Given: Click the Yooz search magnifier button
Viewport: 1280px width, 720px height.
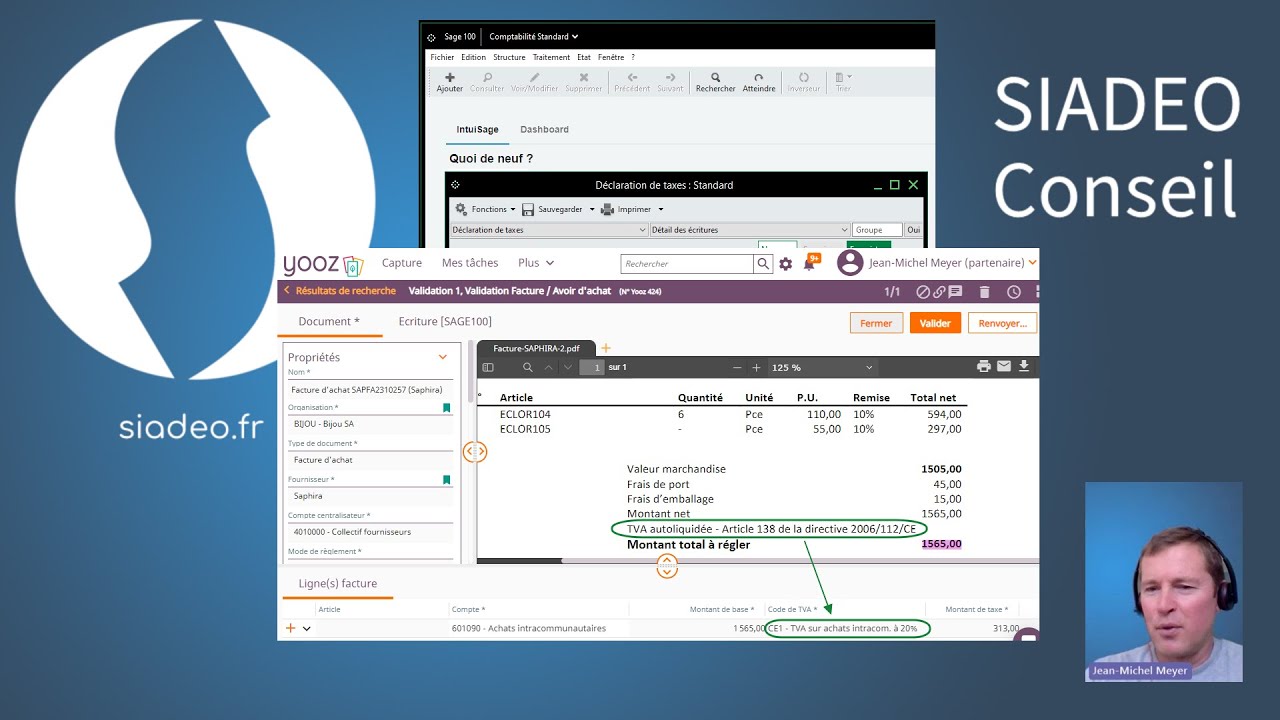Looking at the screenshot, I should [763, 264].
